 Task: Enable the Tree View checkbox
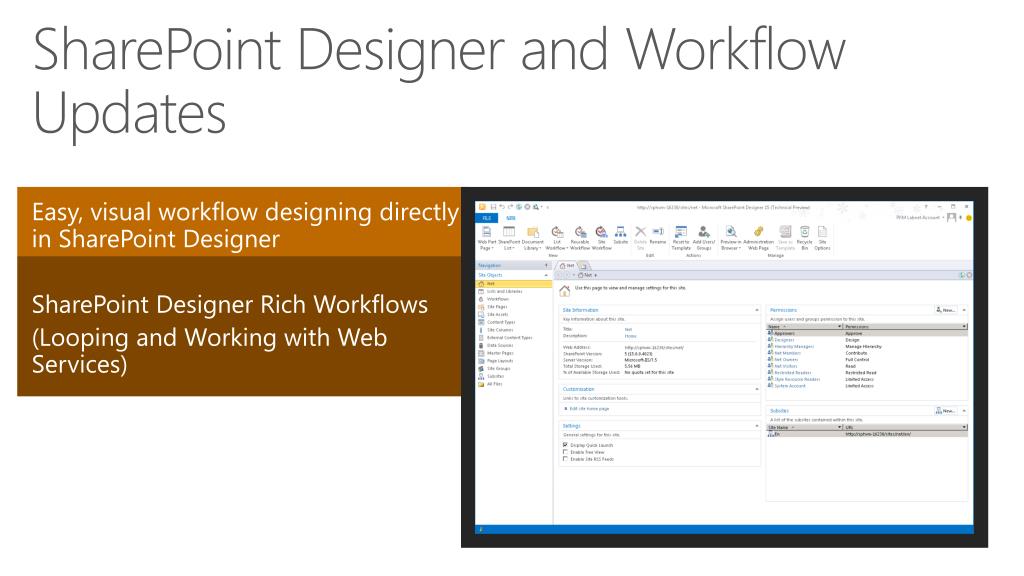pyautogui.click(x=565, y=452)
